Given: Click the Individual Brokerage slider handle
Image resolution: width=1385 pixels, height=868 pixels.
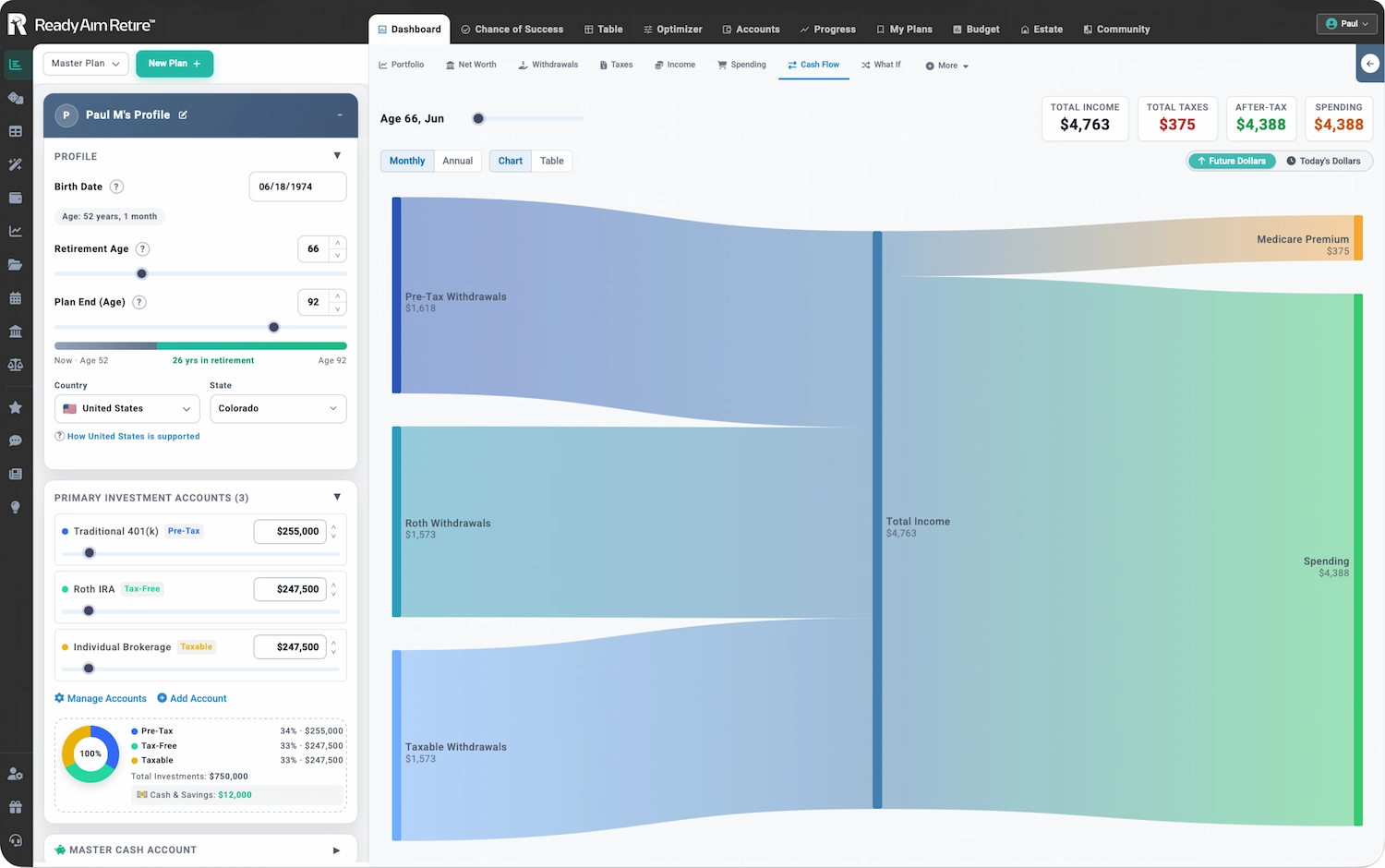Looking at the screenshot, I should pos(89,669).
